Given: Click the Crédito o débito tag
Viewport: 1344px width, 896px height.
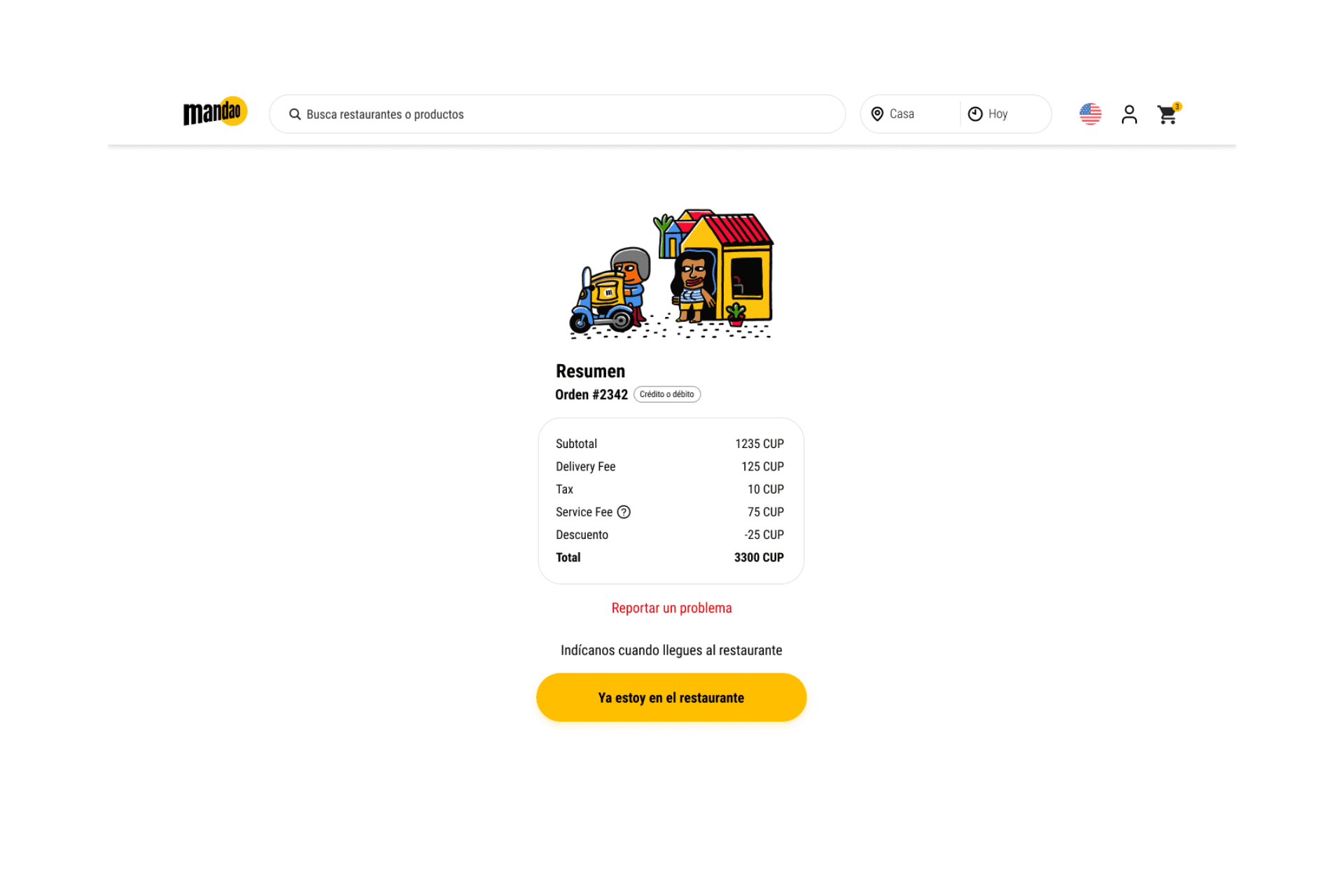Looking at the screenshot, I should 667,394.
